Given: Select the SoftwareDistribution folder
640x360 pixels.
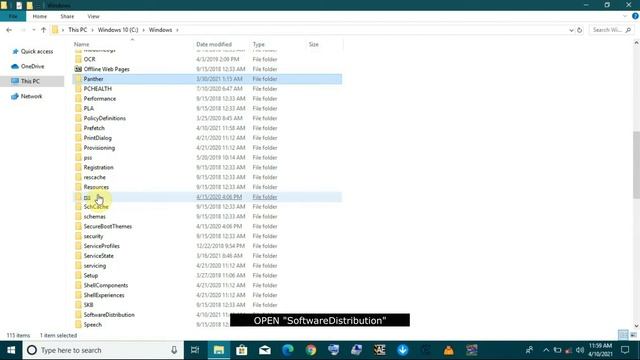Looking at the screenshot, I should pyautogui.click(x=109, y=315).
